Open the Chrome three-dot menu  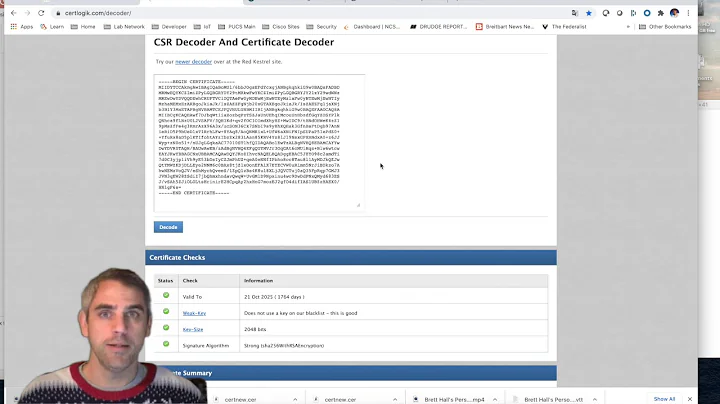tap(688, 13)
